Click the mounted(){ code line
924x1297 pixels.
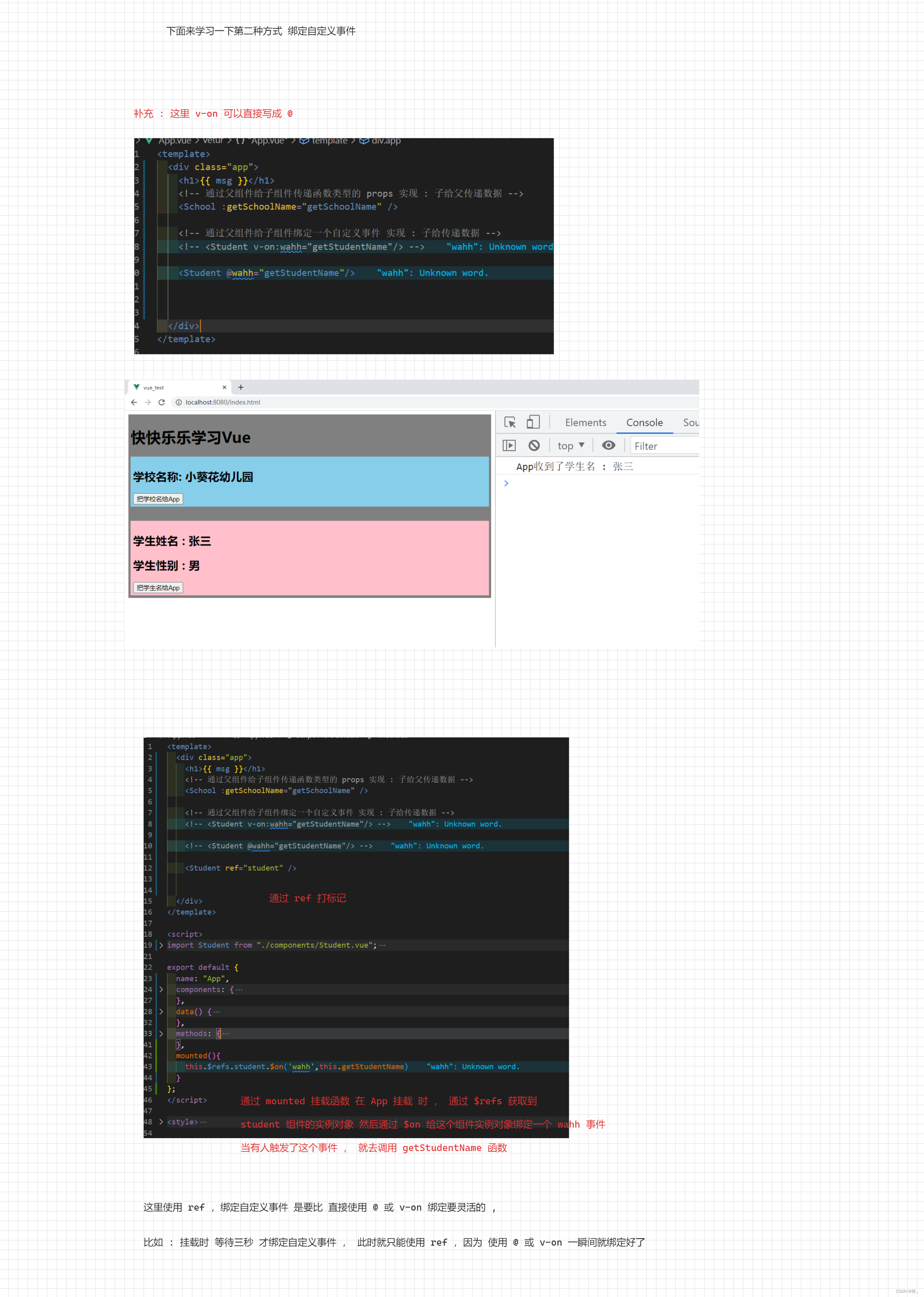tap(198, 1056)
